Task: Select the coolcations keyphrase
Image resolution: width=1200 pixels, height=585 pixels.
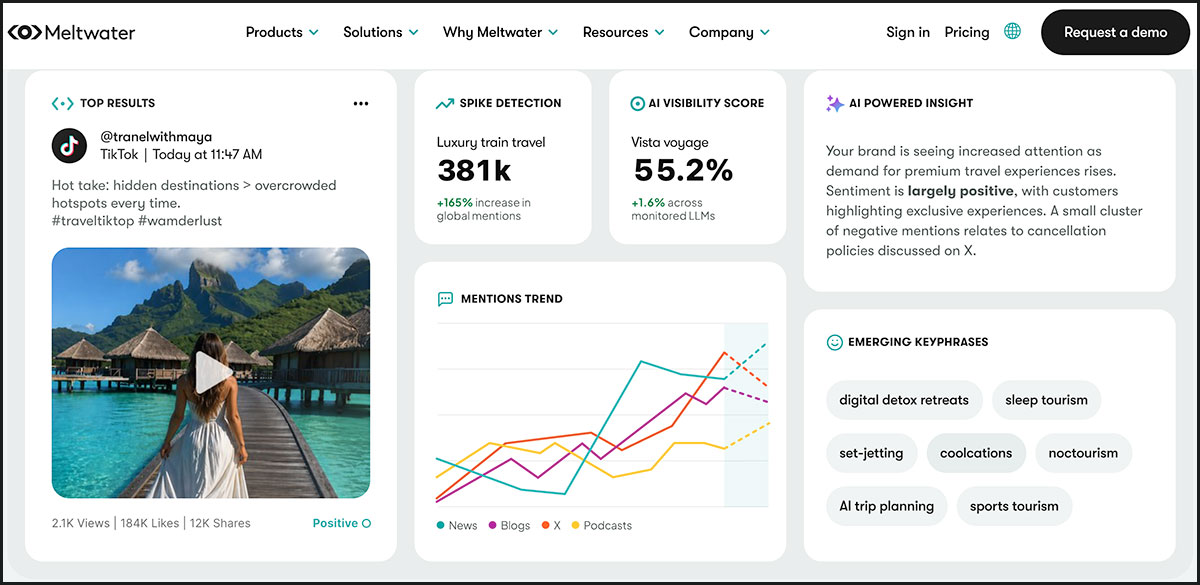Action: click(x=976, y=453)
